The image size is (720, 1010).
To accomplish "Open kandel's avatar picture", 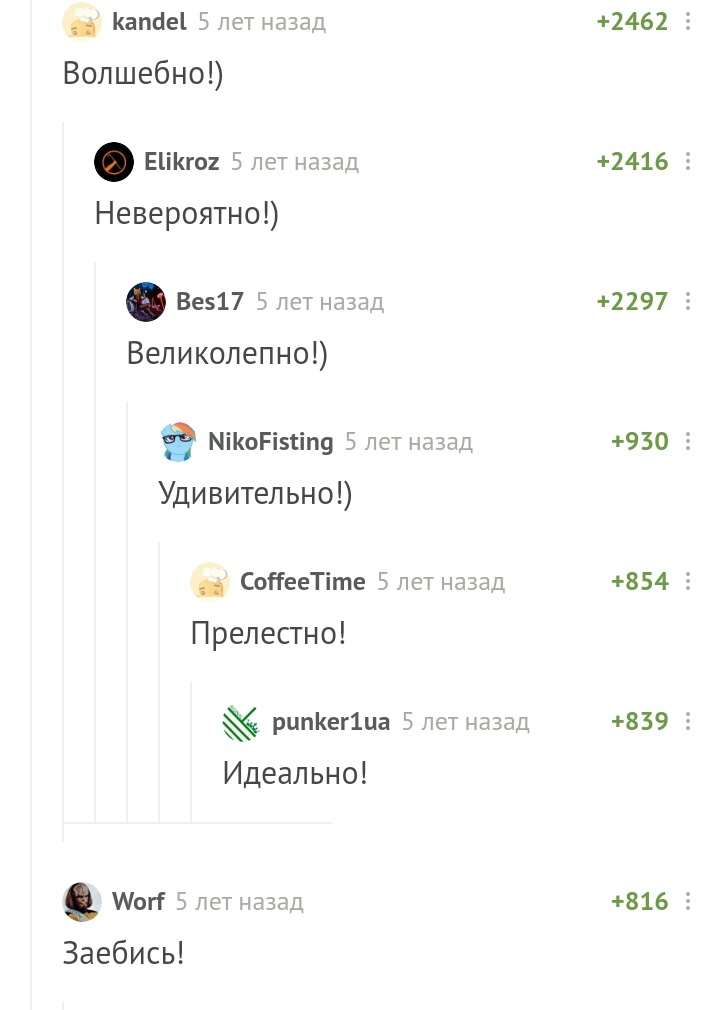I will 82,21.
